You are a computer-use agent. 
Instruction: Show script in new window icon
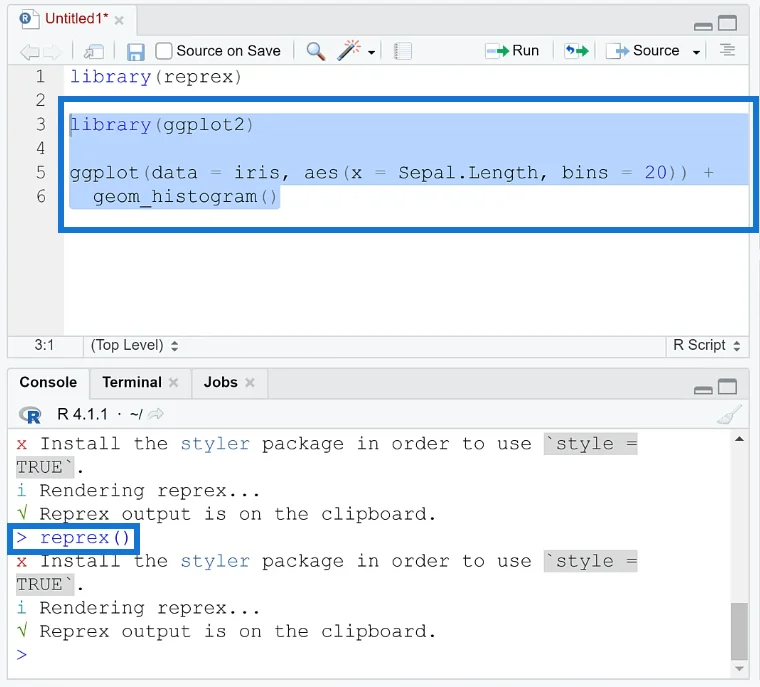94,51
